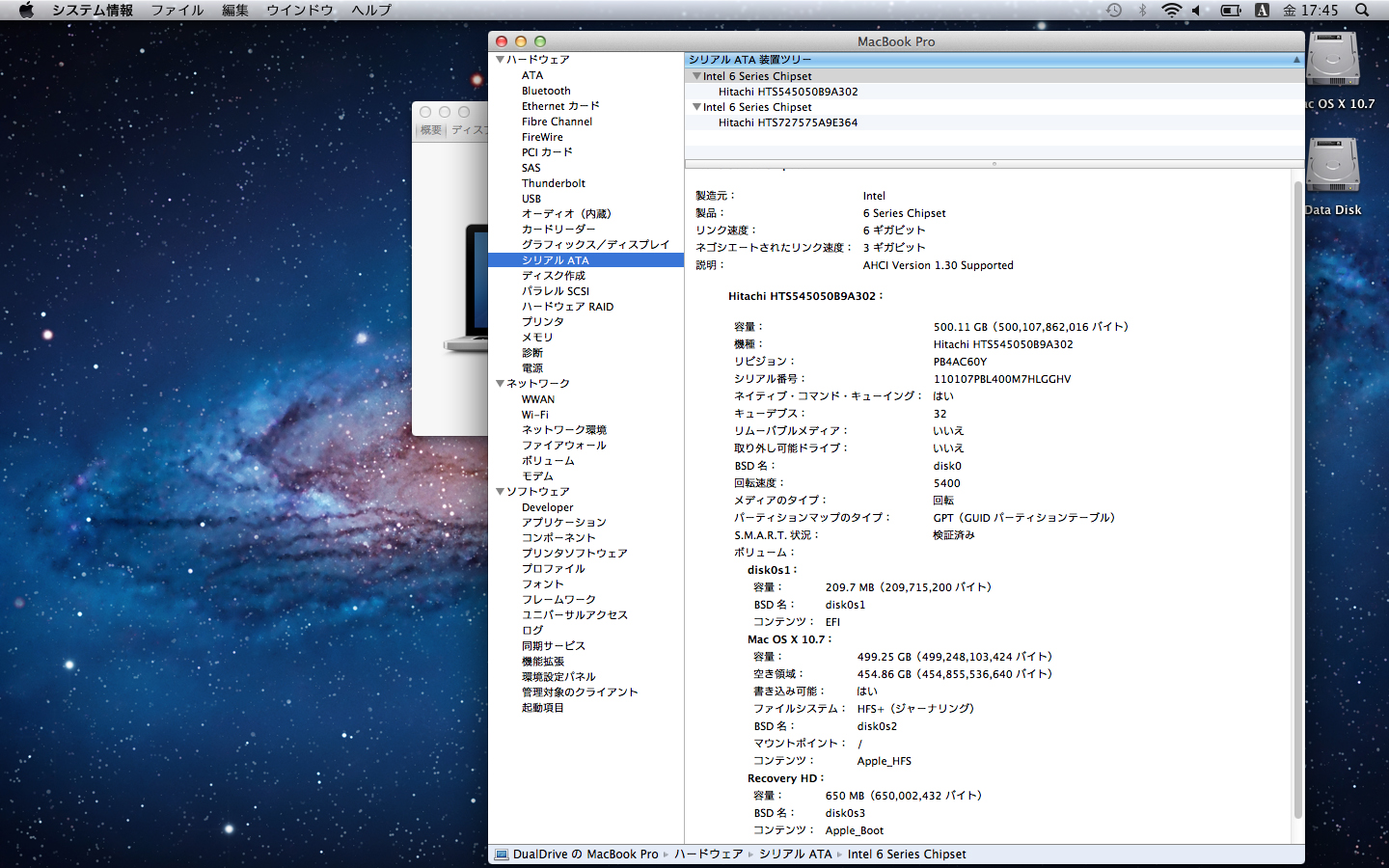Open the ヘルプ menu

(371, 10)
